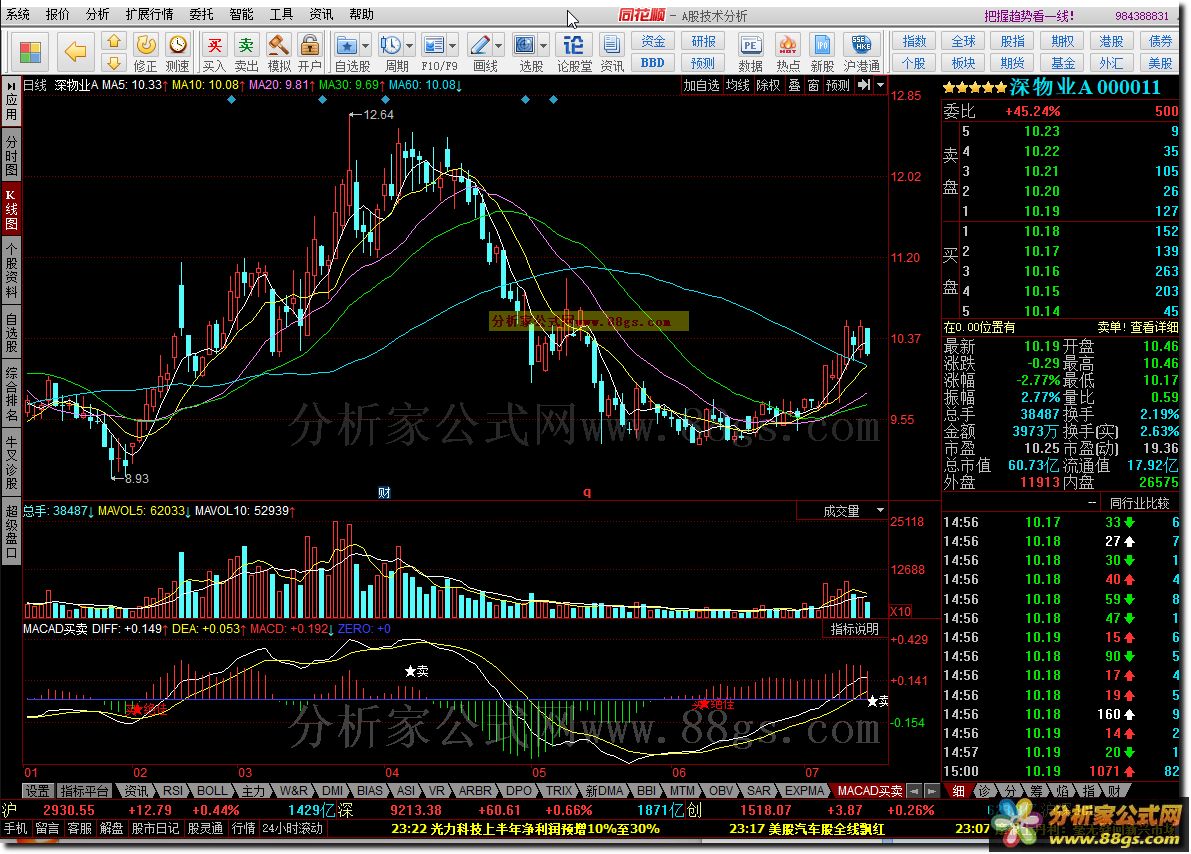
Task: Go back with the yellow arrow icon
Action: [75, 52]
